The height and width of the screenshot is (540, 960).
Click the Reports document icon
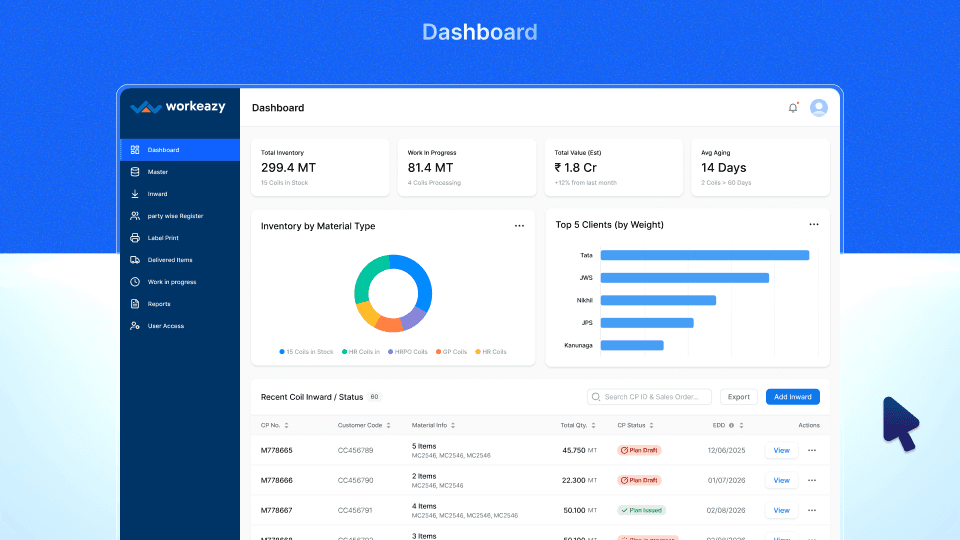(x=135, y=304)
